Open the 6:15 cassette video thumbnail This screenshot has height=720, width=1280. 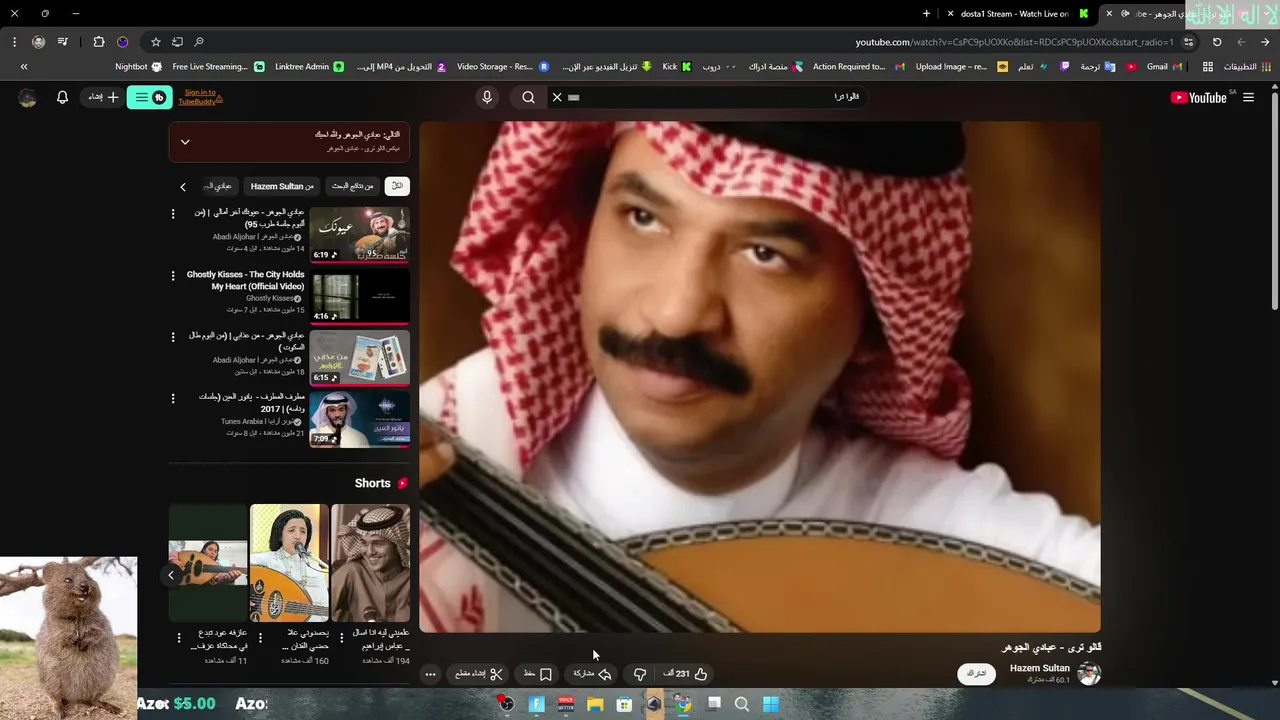pyautogui.click(x=359, y=358)
